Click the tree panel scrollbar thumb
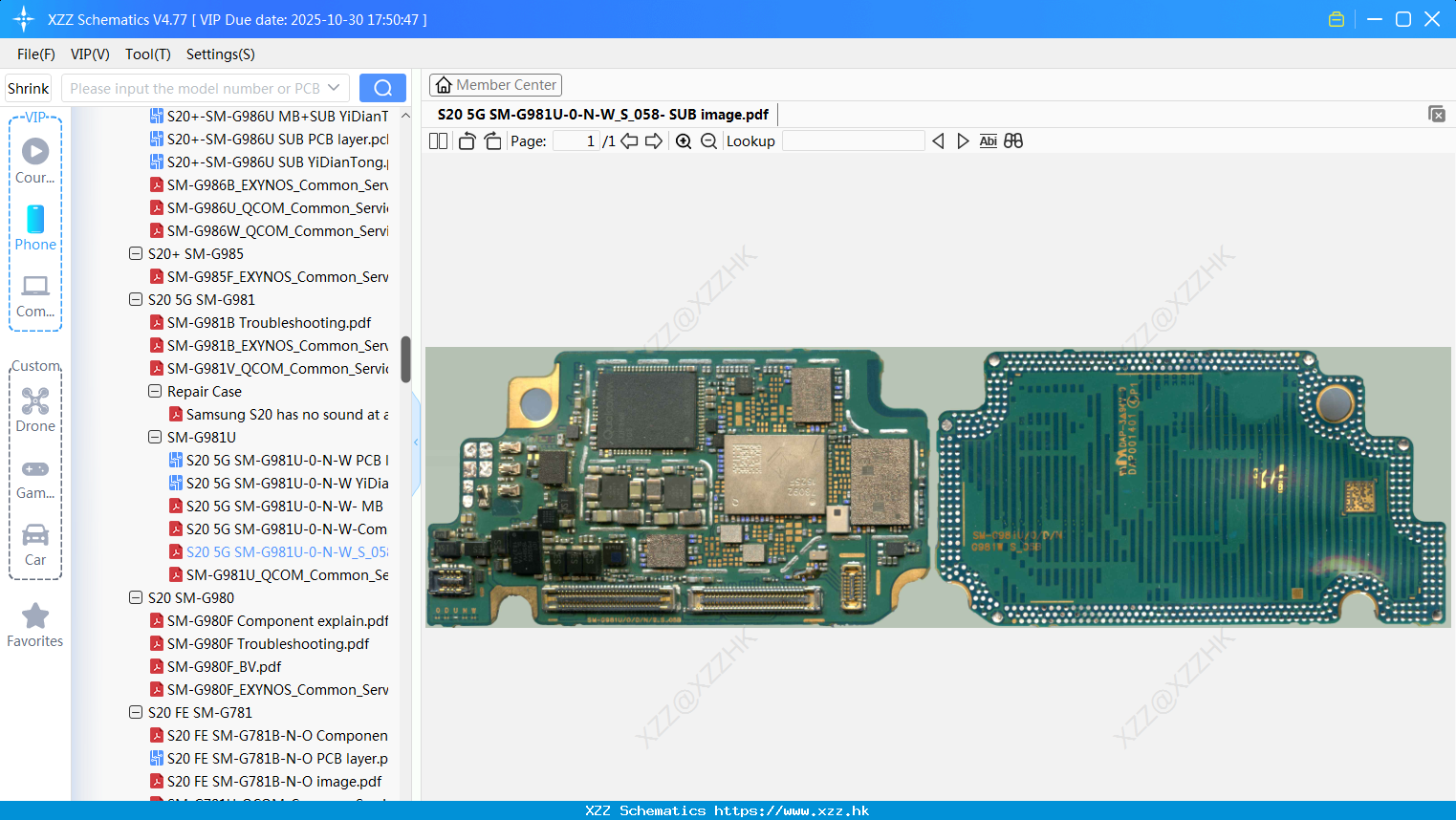 [x=405, y=359]
